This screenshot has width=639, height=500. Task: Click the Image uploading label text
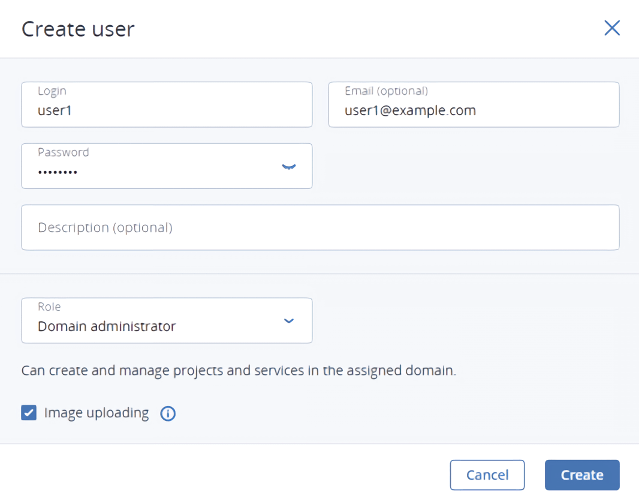(96, 412)
